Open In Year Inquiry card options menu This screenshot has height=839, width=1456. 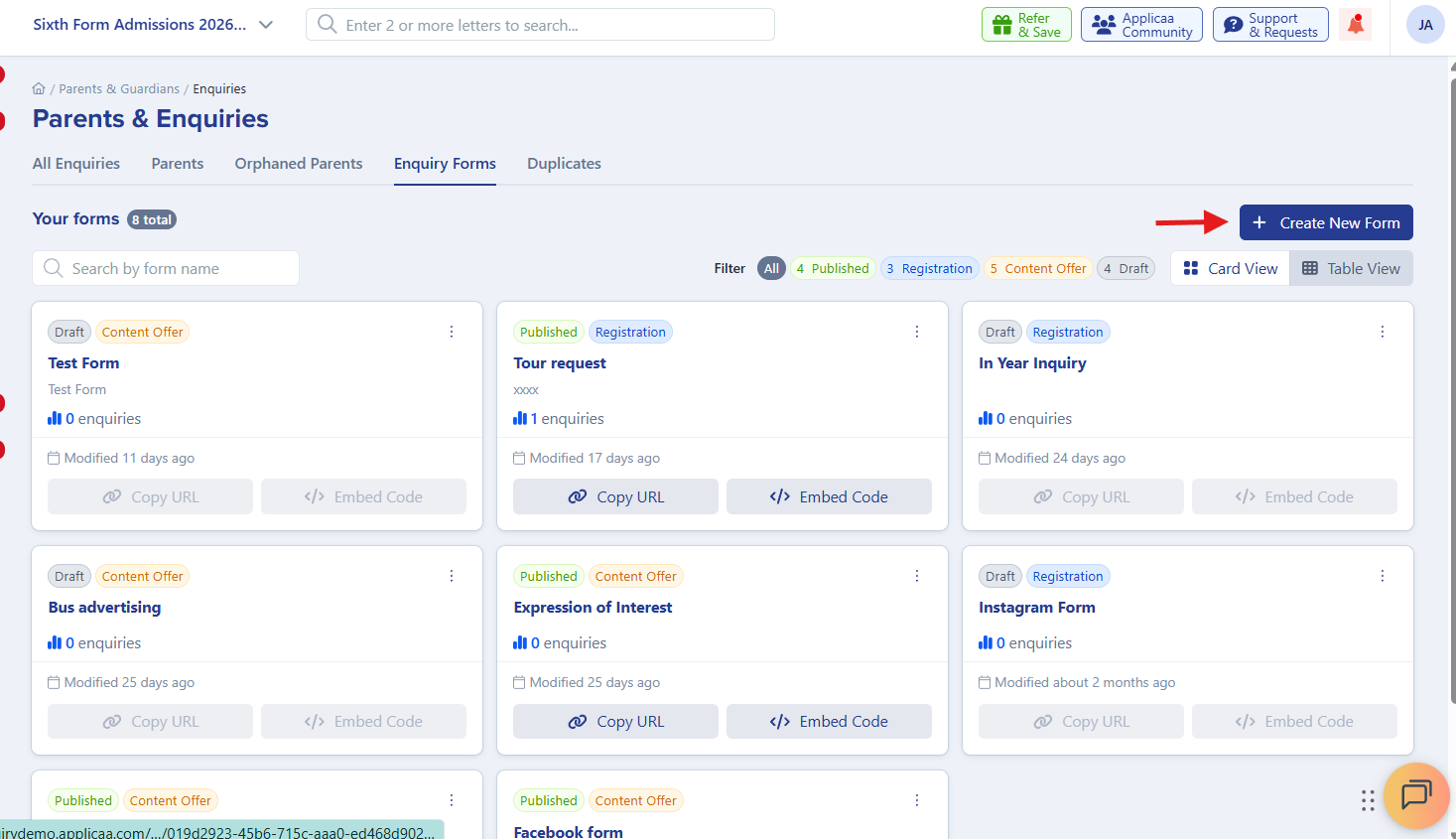pyautogui.click(x=1383, y=332)
